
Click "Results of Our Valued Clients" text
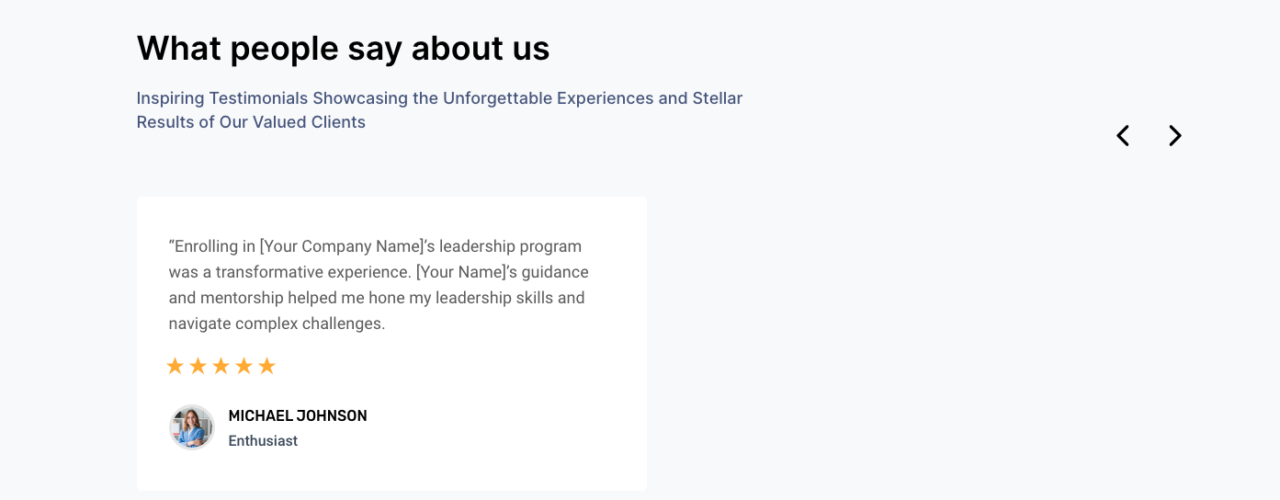click(x=251, y=122)
